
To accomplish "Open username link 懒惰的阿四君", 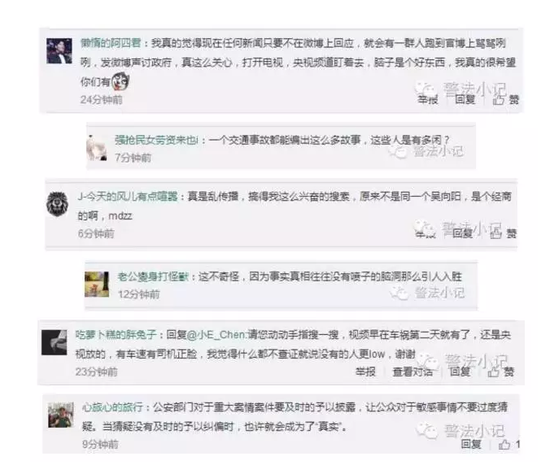I will [x=111, y=43].
